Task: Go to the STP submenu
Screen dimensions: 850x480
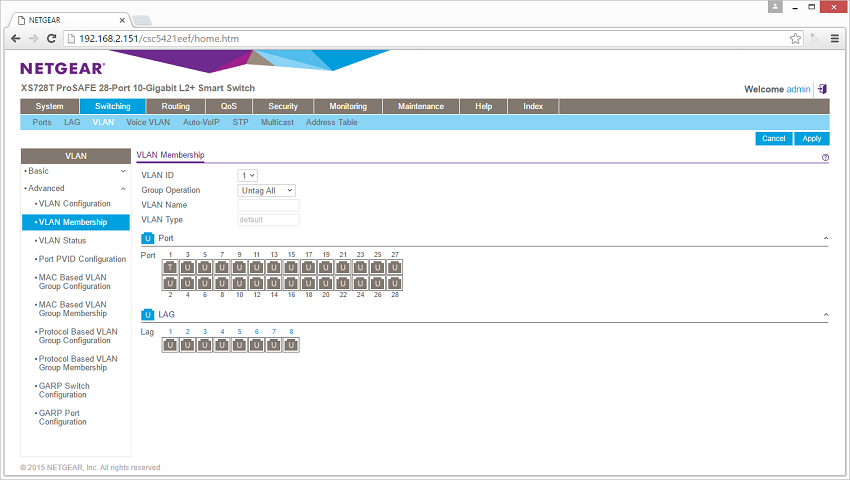Action: 240,123
